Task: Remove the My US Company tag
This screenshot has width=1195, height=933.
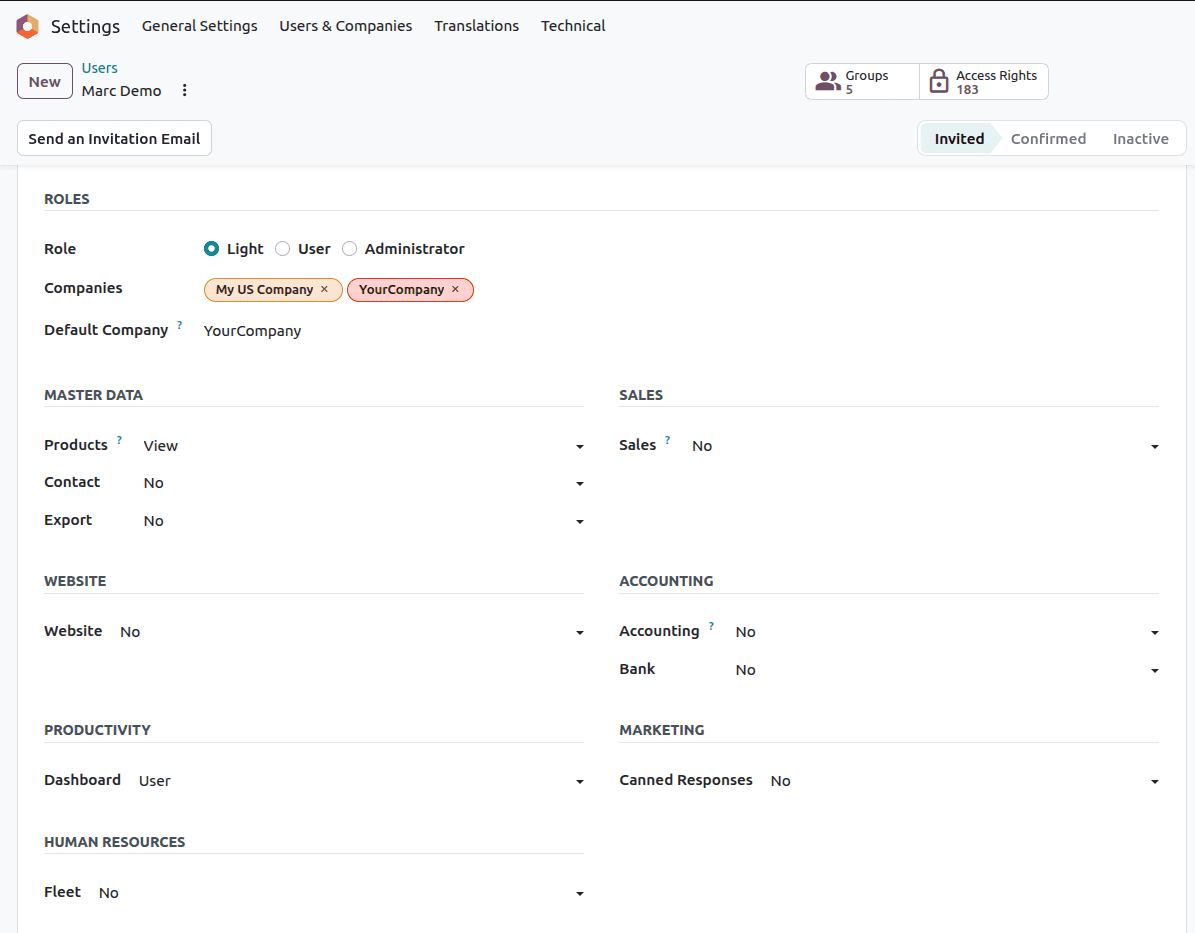Action: [x=325, y=289]
